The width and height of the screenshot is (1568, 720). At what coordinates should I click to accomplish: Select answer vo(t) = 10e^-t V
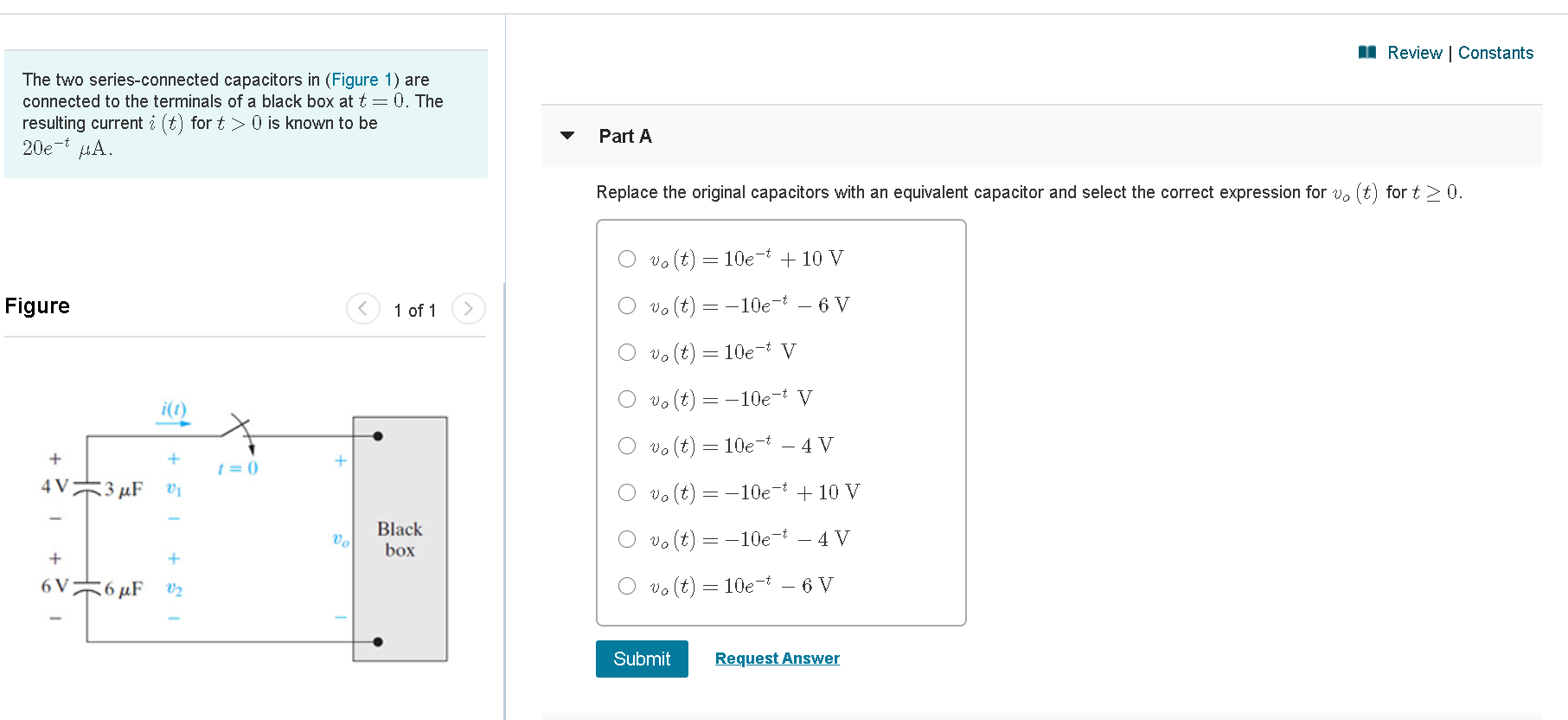click(626, 351)
